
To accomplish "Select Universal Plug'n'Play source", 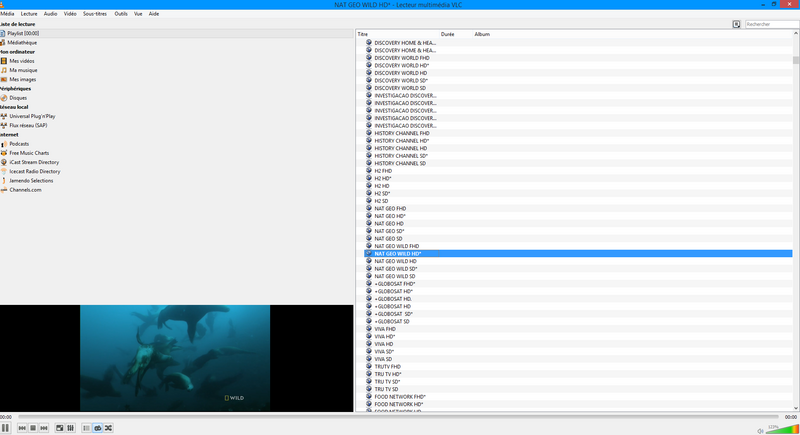I will click(x=32, y=116).
